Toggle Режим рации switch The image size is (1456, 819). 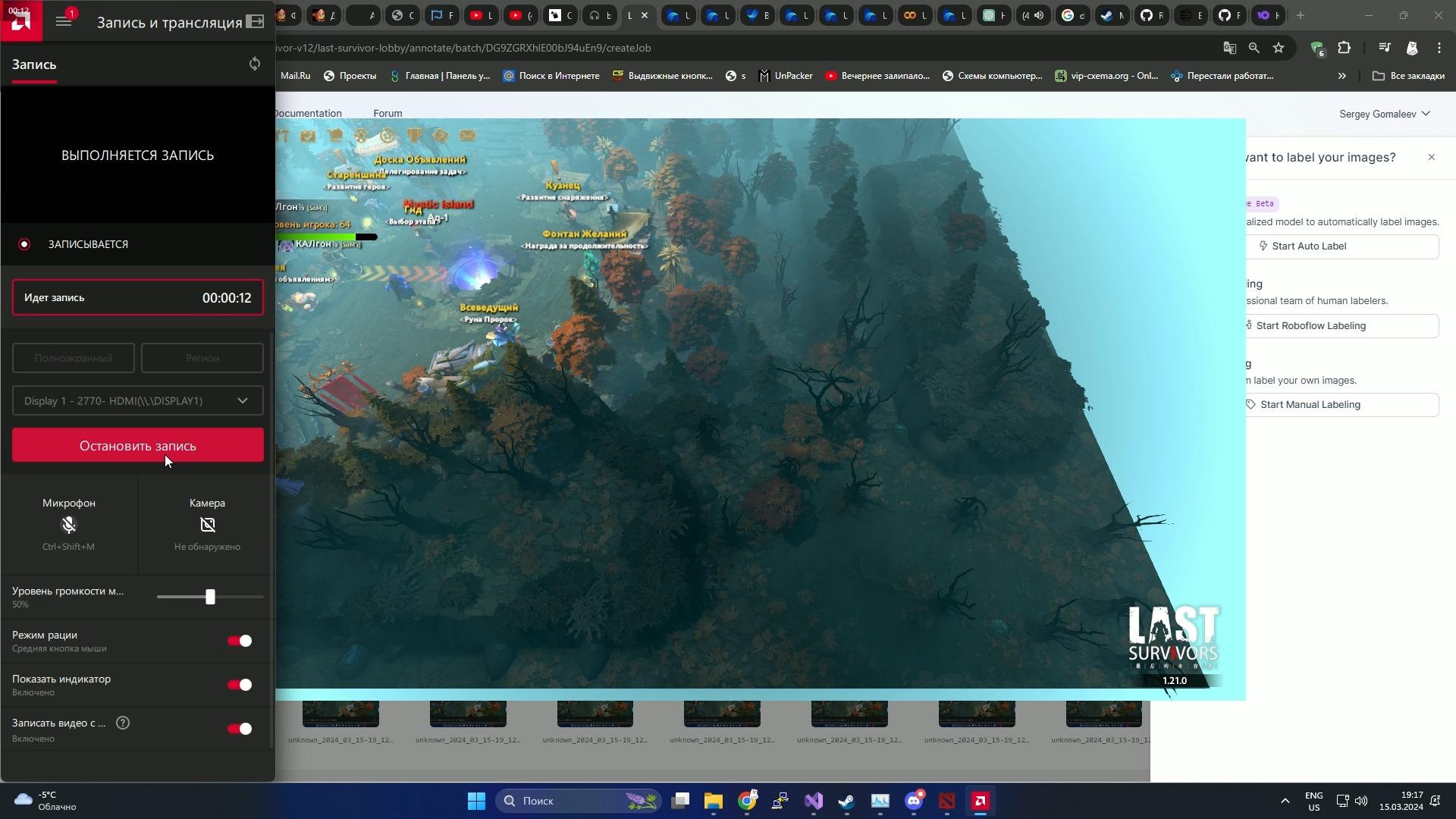pyautogui.click(x=240, y=641)
